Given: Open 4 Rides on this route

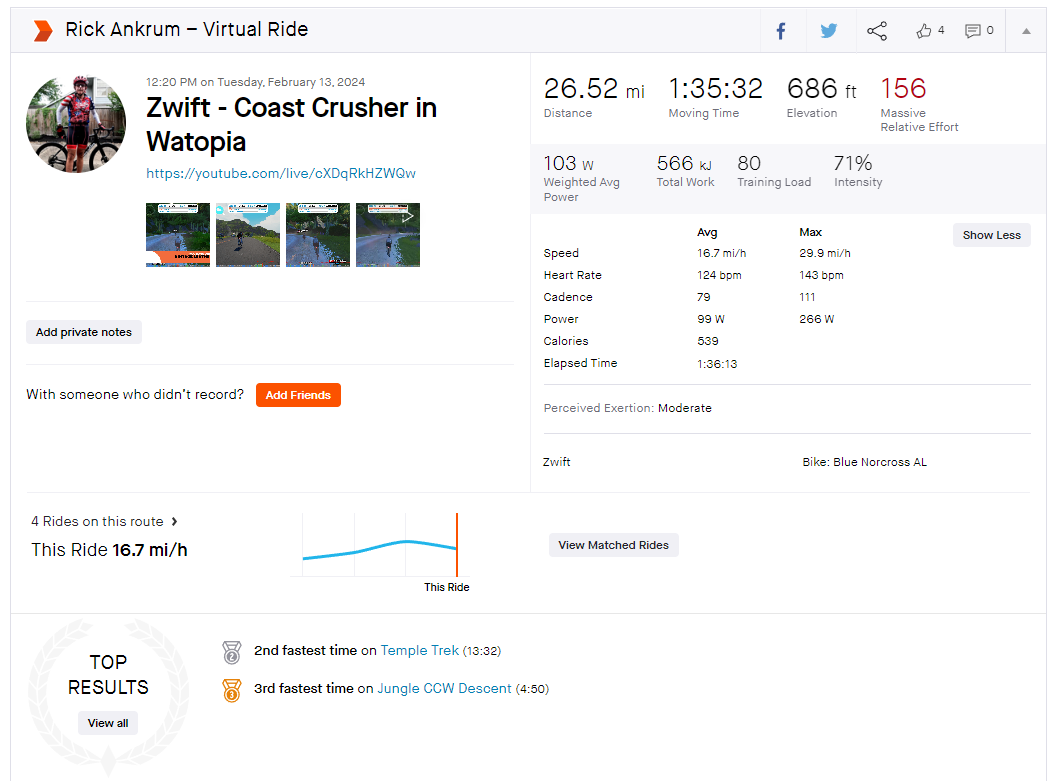Looking at the screenshot, I should coord(104,521).
